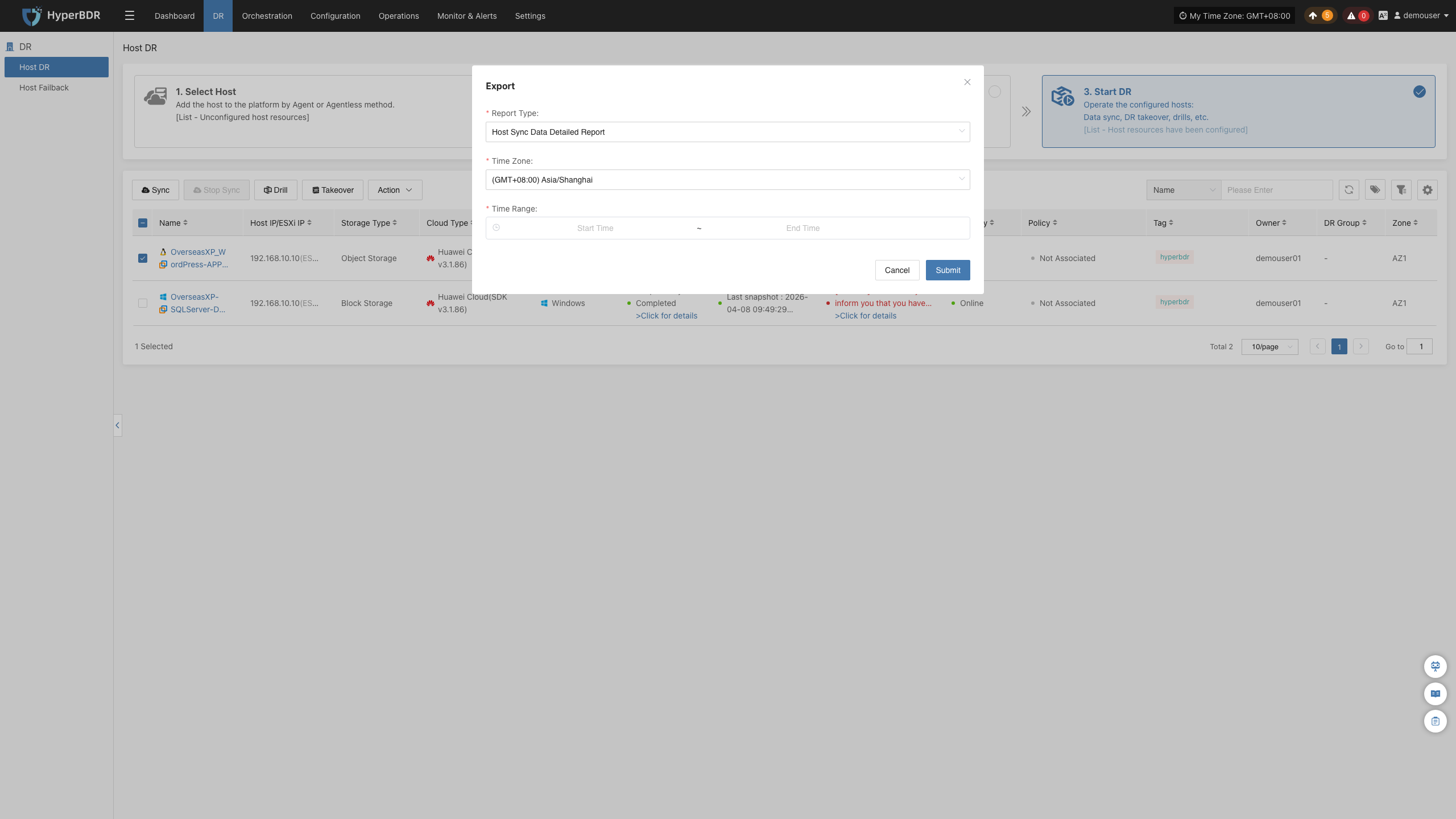
Task: Close the Export dialog
Action: pyautogui.click(x=967, y=82)
